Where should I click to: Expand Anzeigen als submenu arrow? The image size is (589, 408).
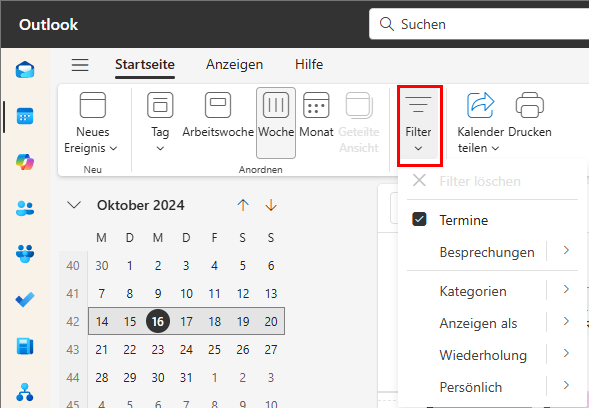point(566,321)
